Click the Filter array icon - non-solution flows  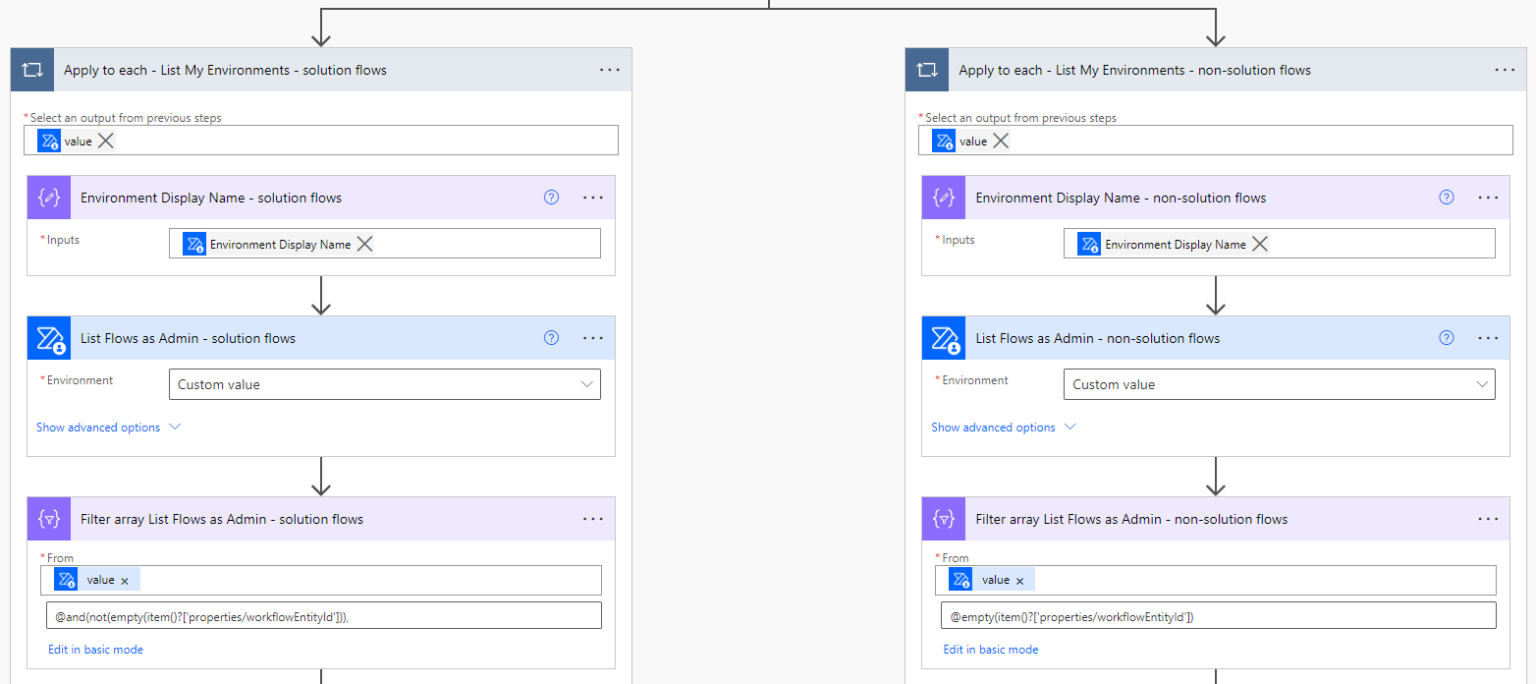click(944, 518)
